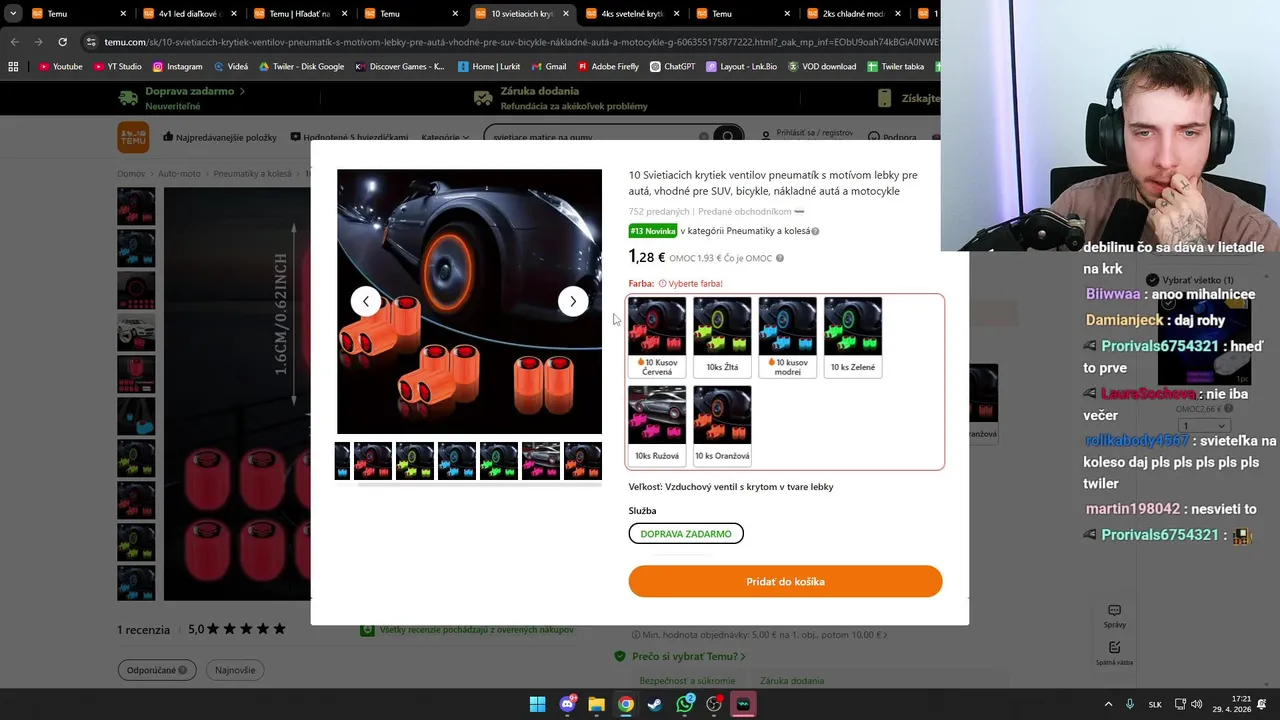Open the ChatGPT bookmark

(672, 66)
